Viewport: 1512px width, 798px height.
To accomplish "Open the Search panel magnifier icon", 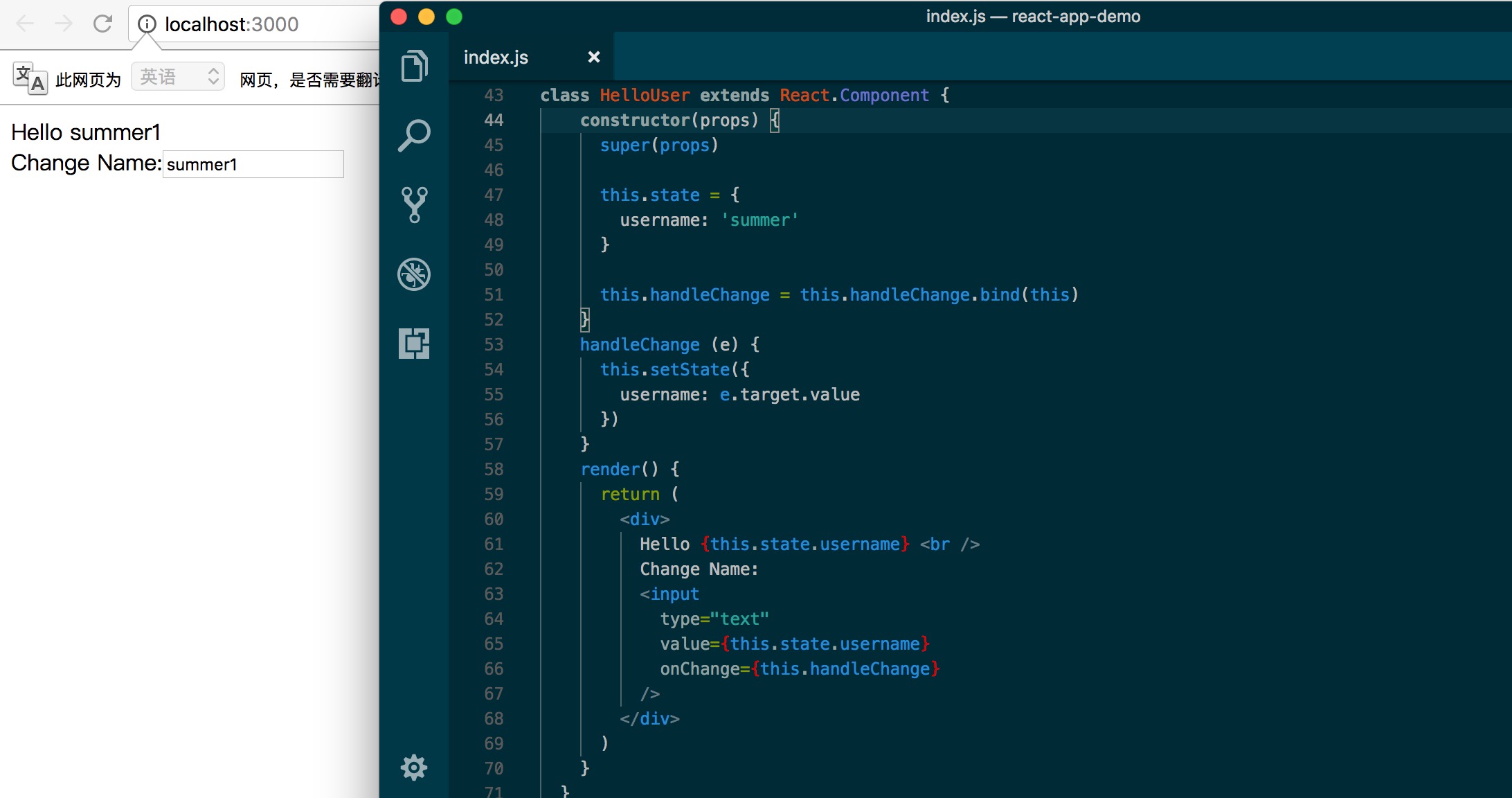I will click(414, 136).
